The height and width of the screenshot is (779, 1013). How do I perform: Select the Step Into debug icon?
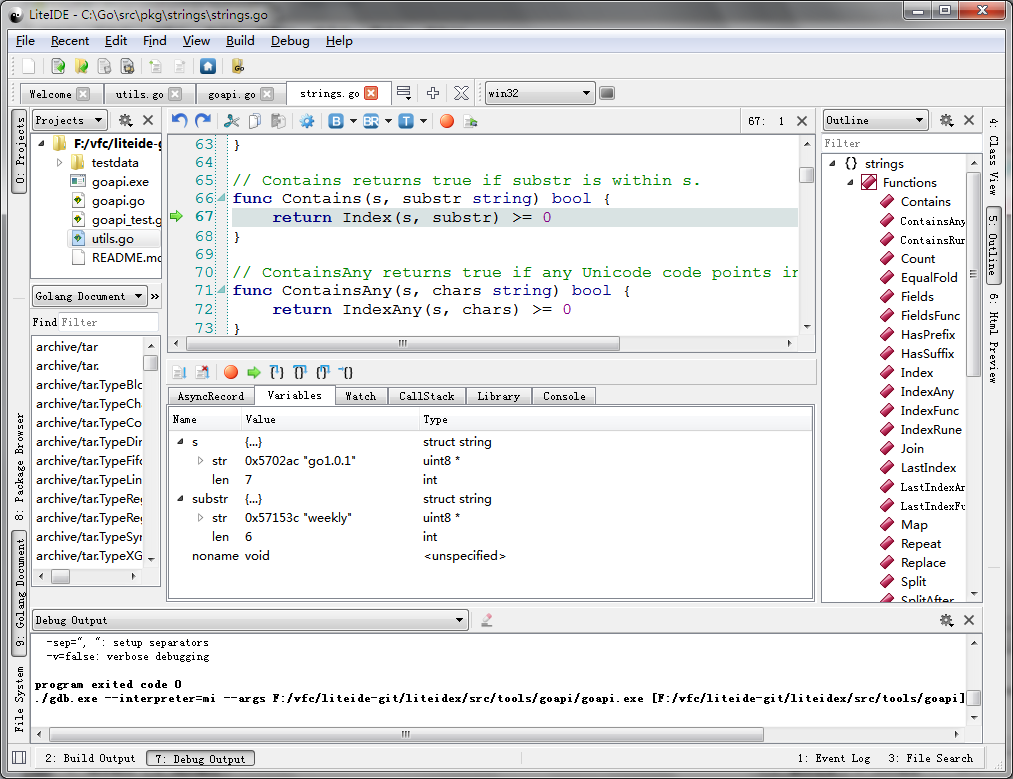pos(276,372)
